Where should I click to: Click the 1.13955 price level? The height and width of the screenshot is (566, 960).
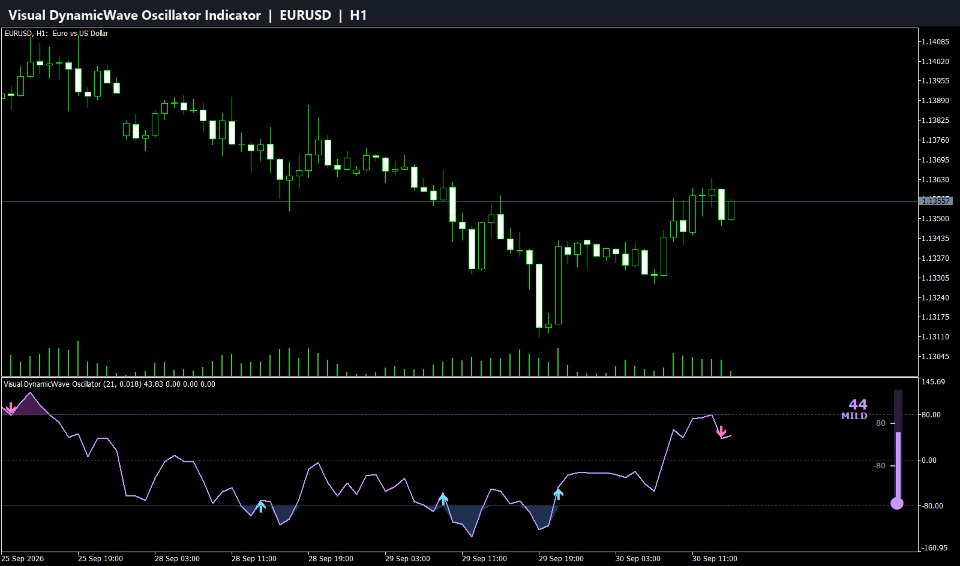click(936, 81)
